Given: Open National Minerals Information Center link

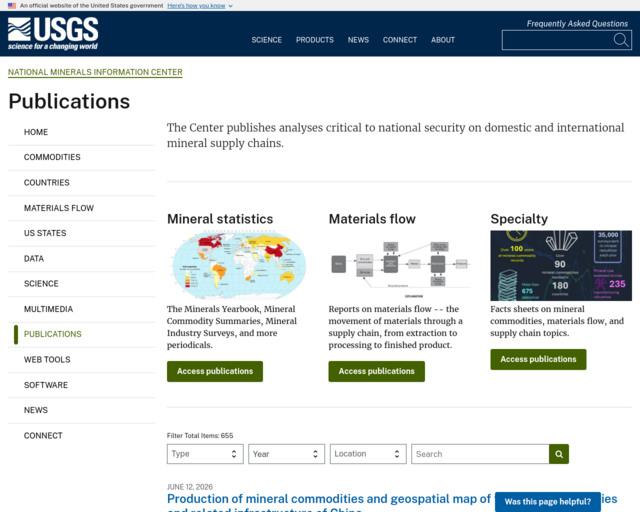Looking at the screenshot, I should [95, 72].
